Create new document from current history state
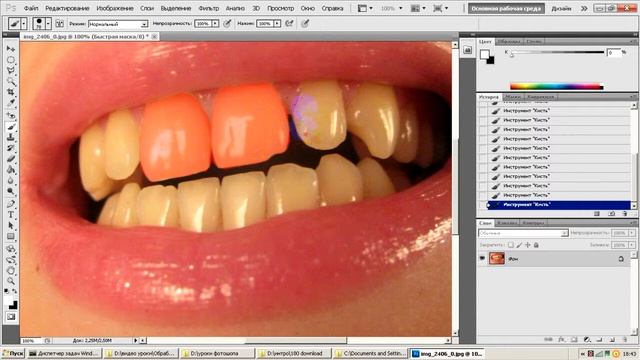The width and height of the screenshot is (640, 360). pos(597,213)
